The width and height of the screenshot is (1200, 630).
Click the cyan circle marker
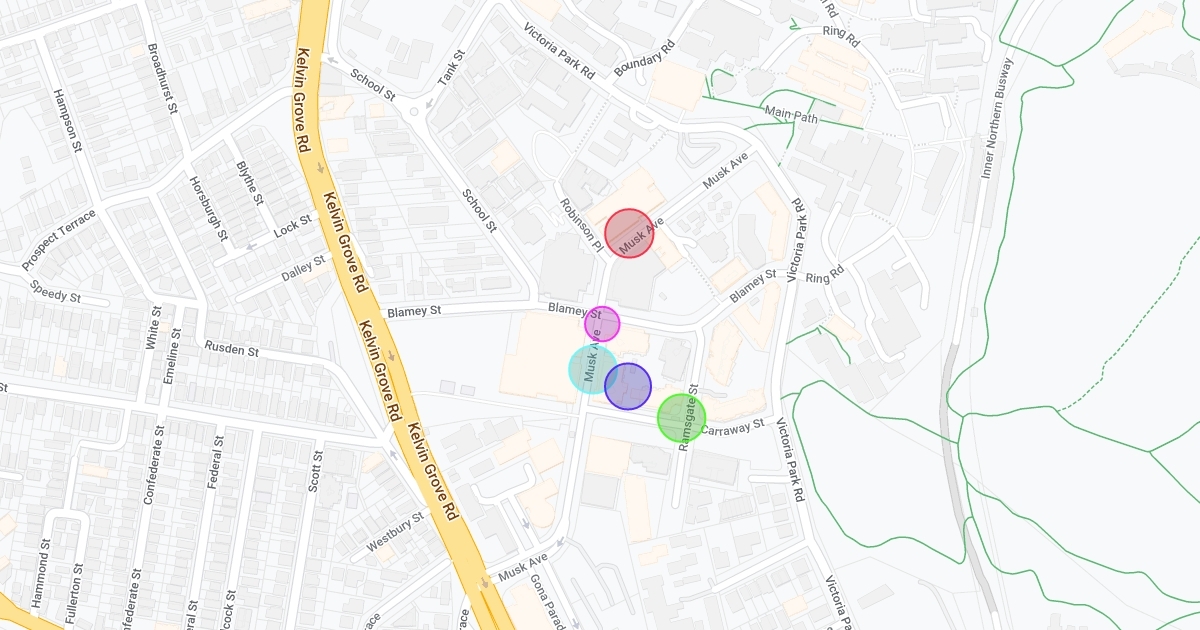593,369
